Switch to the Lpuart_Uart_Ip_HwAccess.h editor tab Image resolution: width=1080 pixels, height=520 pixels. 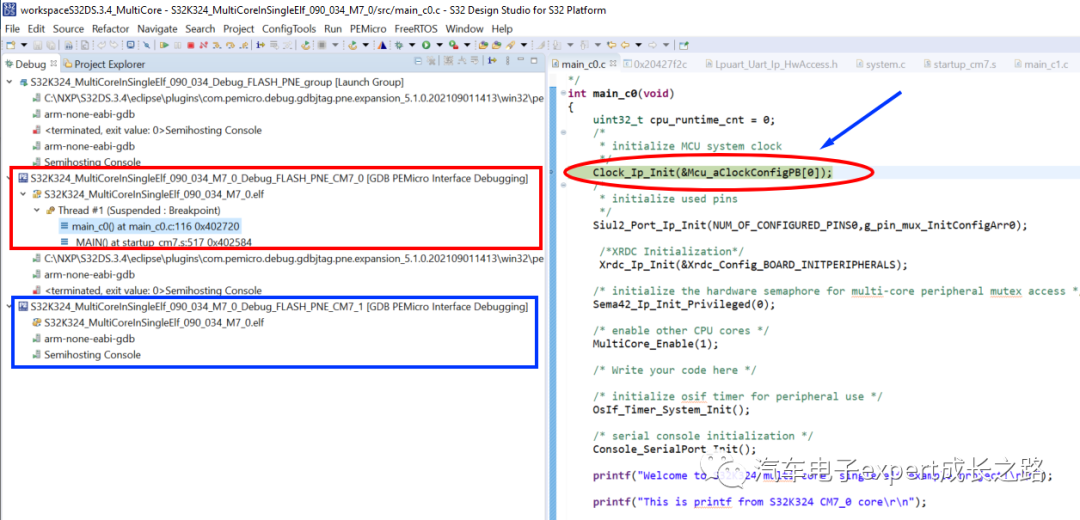tap(771, 64)
